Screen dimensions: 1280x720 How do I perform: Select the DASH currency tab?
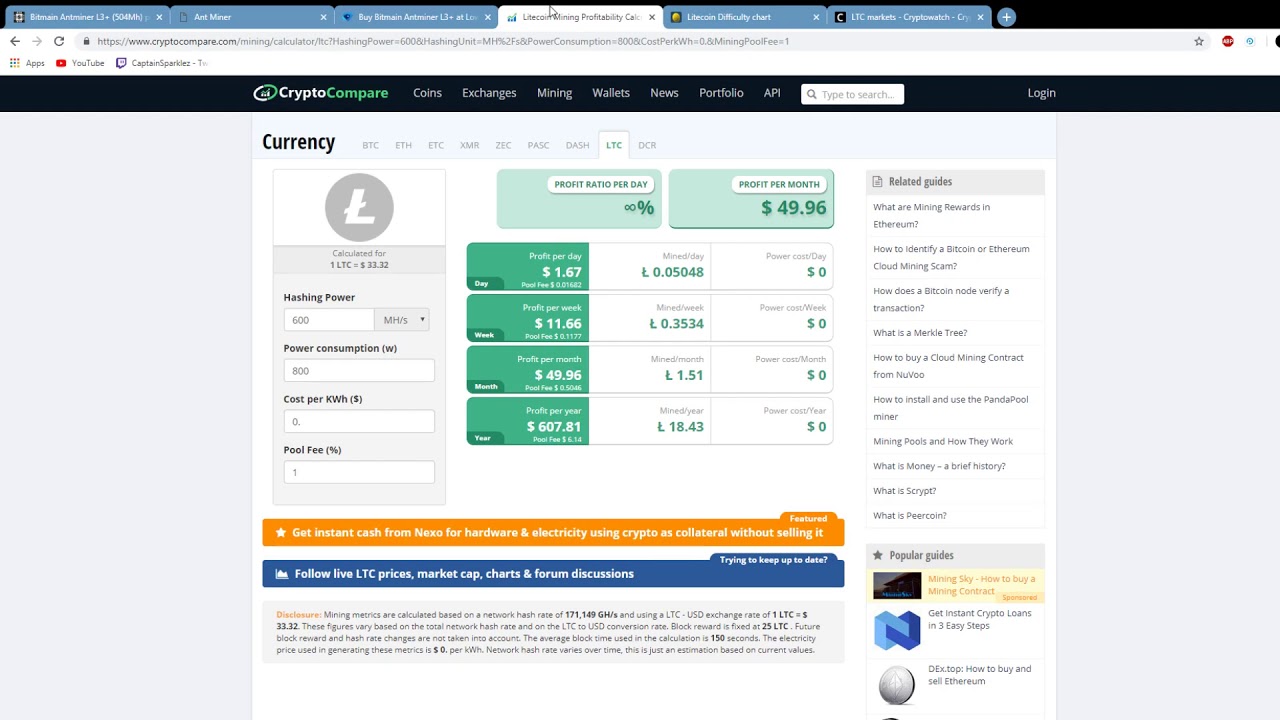(x=577, y=145)
